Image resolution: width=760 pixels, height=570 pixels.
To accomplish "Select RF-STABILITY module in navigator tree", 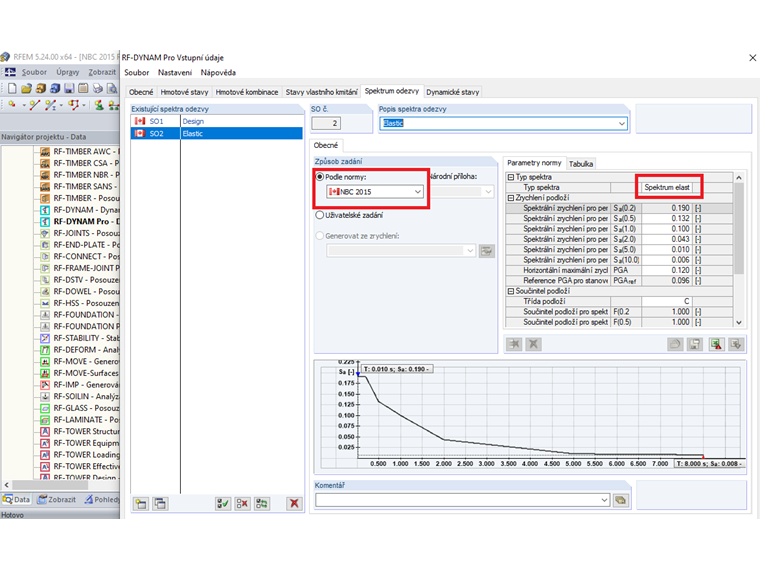I will (80, 338).
